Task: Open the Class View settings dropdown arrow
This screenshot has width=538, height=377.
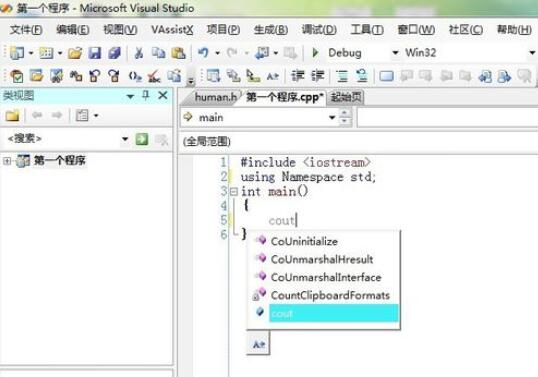Action: click(x=96, y=116)
